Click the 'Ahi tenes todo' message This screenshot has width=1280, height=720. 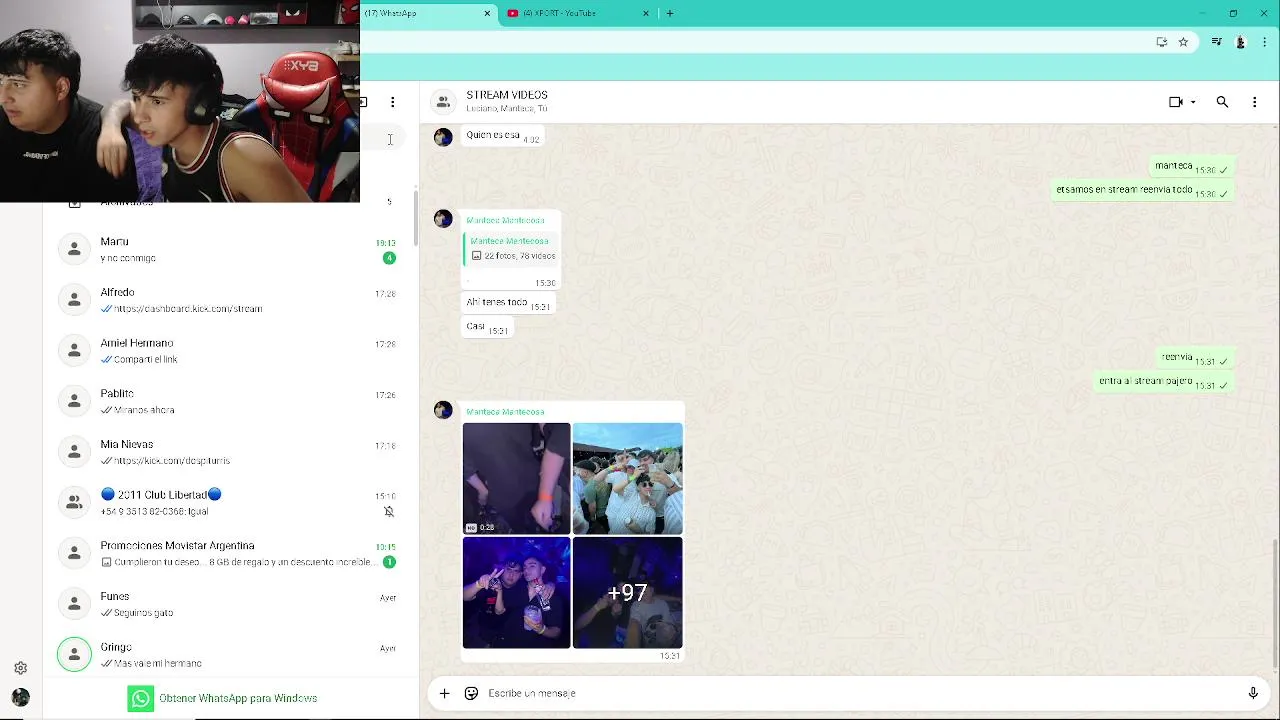(x=508, y=303)
